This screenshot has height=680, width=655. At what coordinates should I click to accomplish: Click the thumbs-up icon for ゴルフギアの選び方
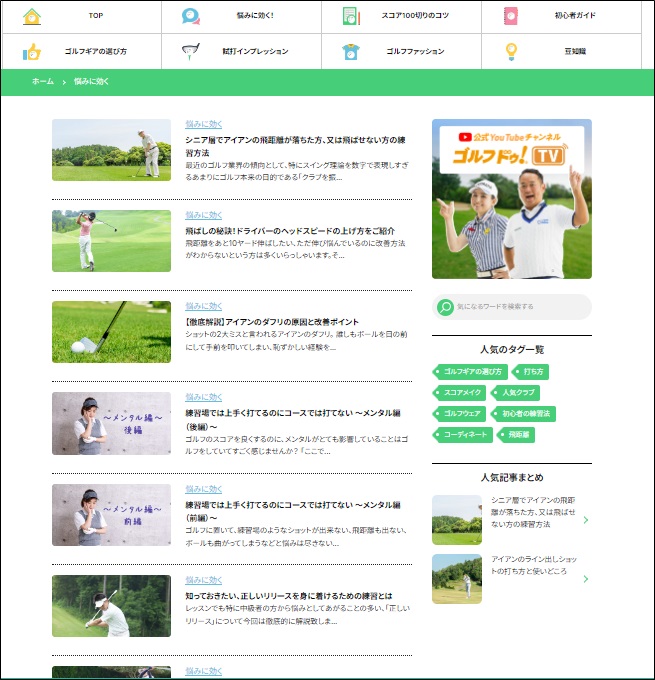tap(32, 52)
